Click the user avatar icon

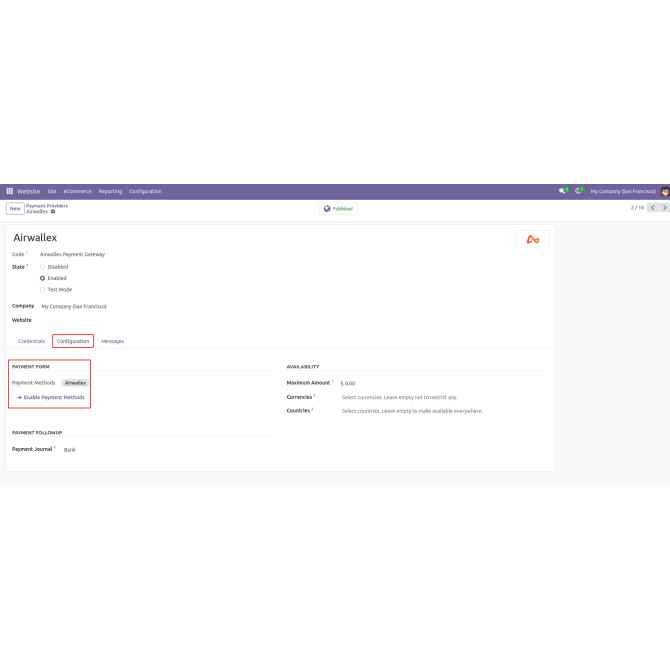[x=665, y=191]
